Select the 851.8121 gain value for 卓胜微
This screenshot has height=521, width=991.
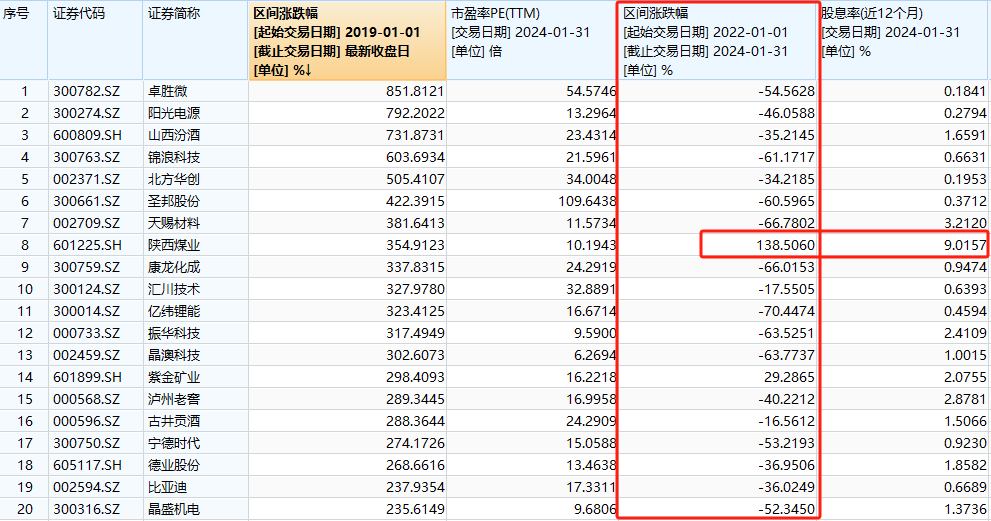tap(415, 91)
